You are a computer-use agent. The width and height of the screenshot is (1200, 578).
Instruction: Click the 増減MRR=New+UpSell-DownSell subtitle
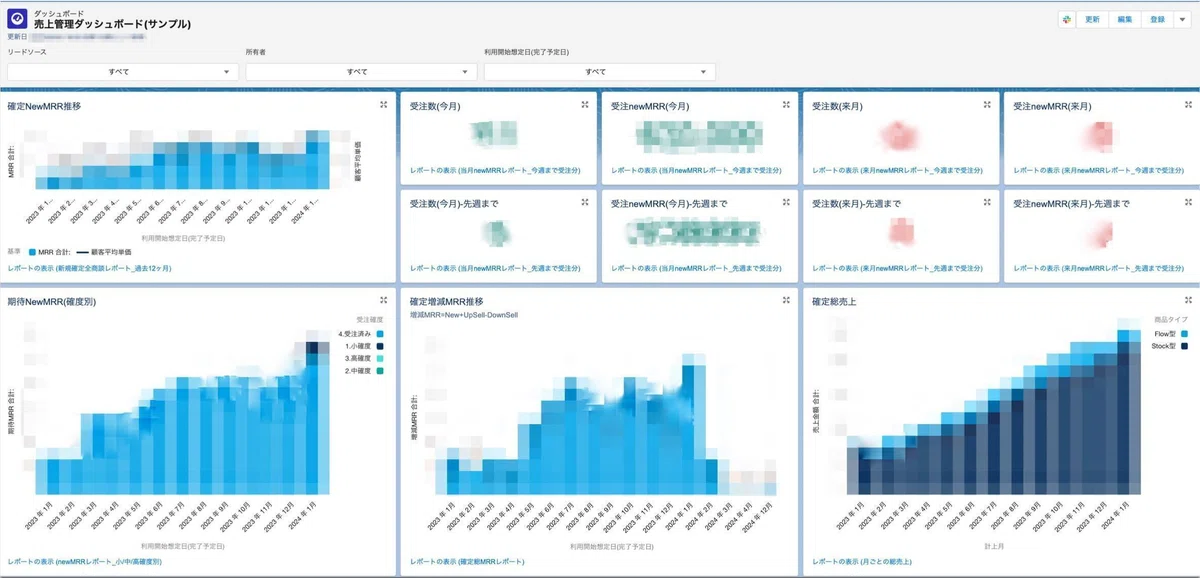click(463, 315)
